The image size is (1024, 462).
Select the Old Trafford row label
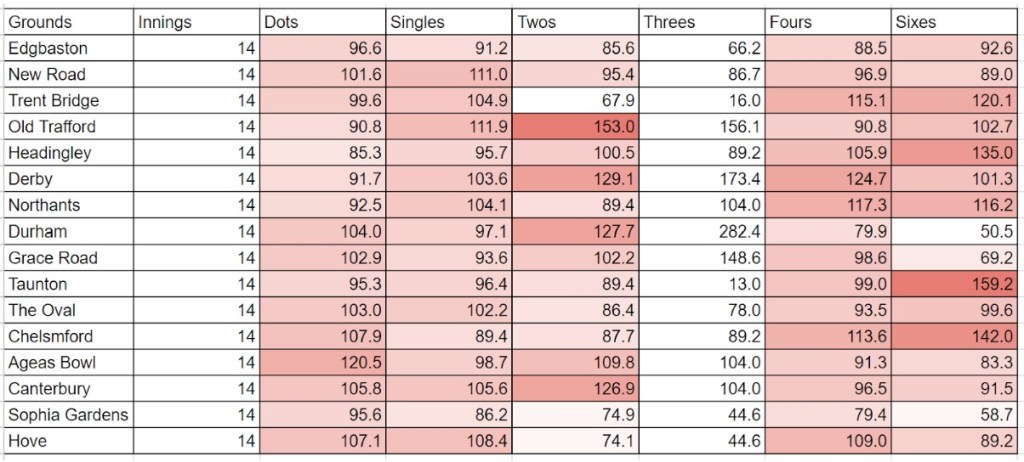(67, 126)
